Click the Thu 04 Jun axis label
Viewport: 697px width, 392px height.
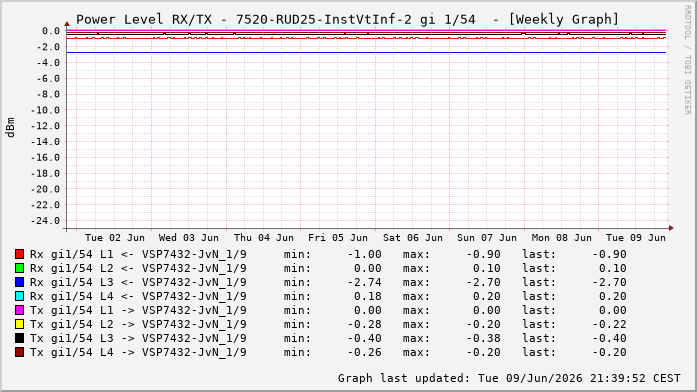[264, 238]
